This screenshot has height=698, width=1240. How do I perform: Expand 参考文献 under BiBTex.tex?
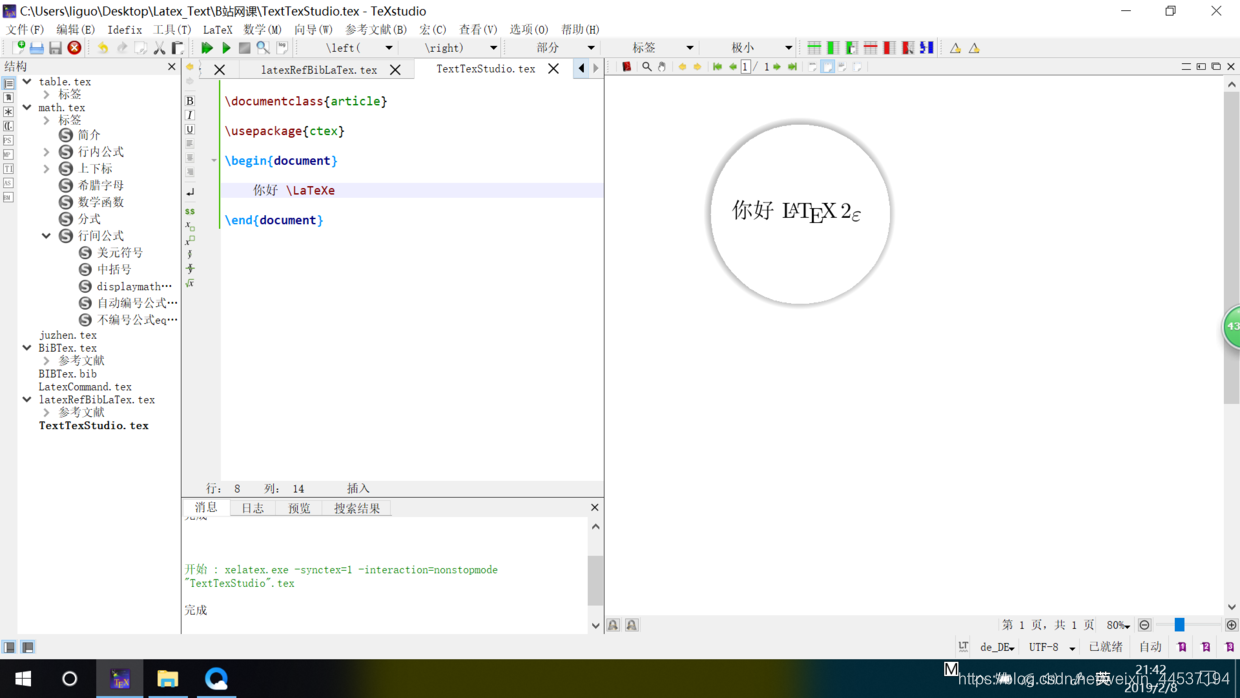coord(46,361)
